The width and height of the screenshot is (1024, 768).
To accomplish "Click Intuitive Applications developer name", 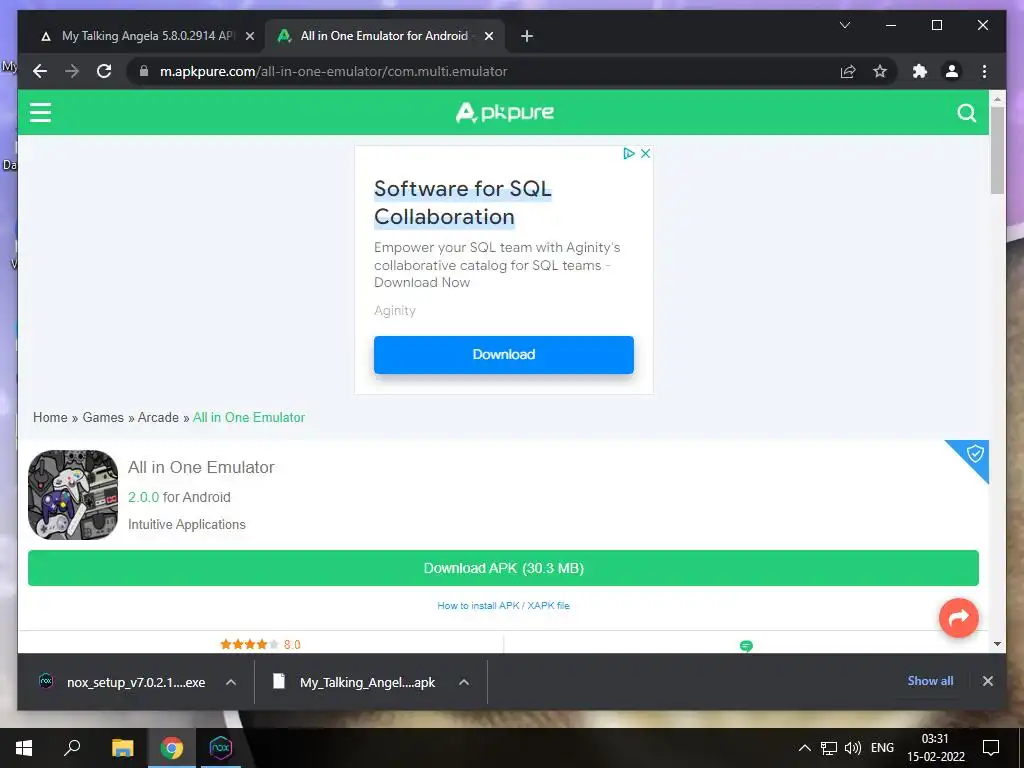I will [x=187, y=524].
